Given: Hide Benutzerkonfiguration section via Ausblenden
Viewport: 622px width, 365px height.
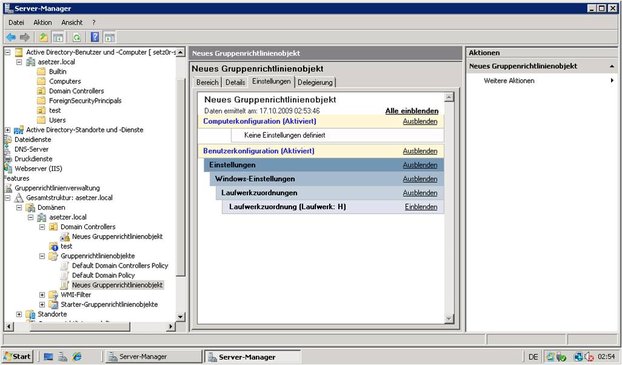Looking at the screenshot, I should click(x=420, y=151).
